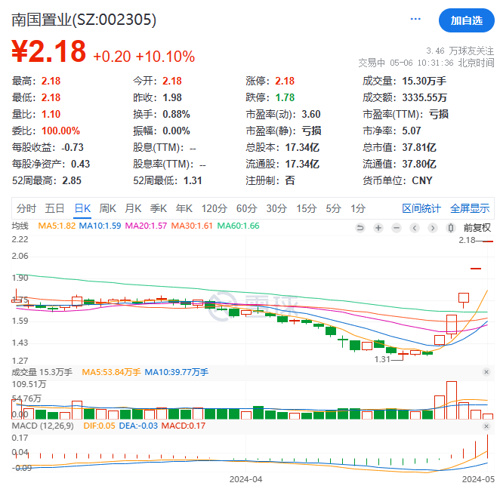Image resolution: width=500 pixels, height=489 pixels.
Task: Zoom out the chart with minus icon
Action: click(x=396, y=228)
